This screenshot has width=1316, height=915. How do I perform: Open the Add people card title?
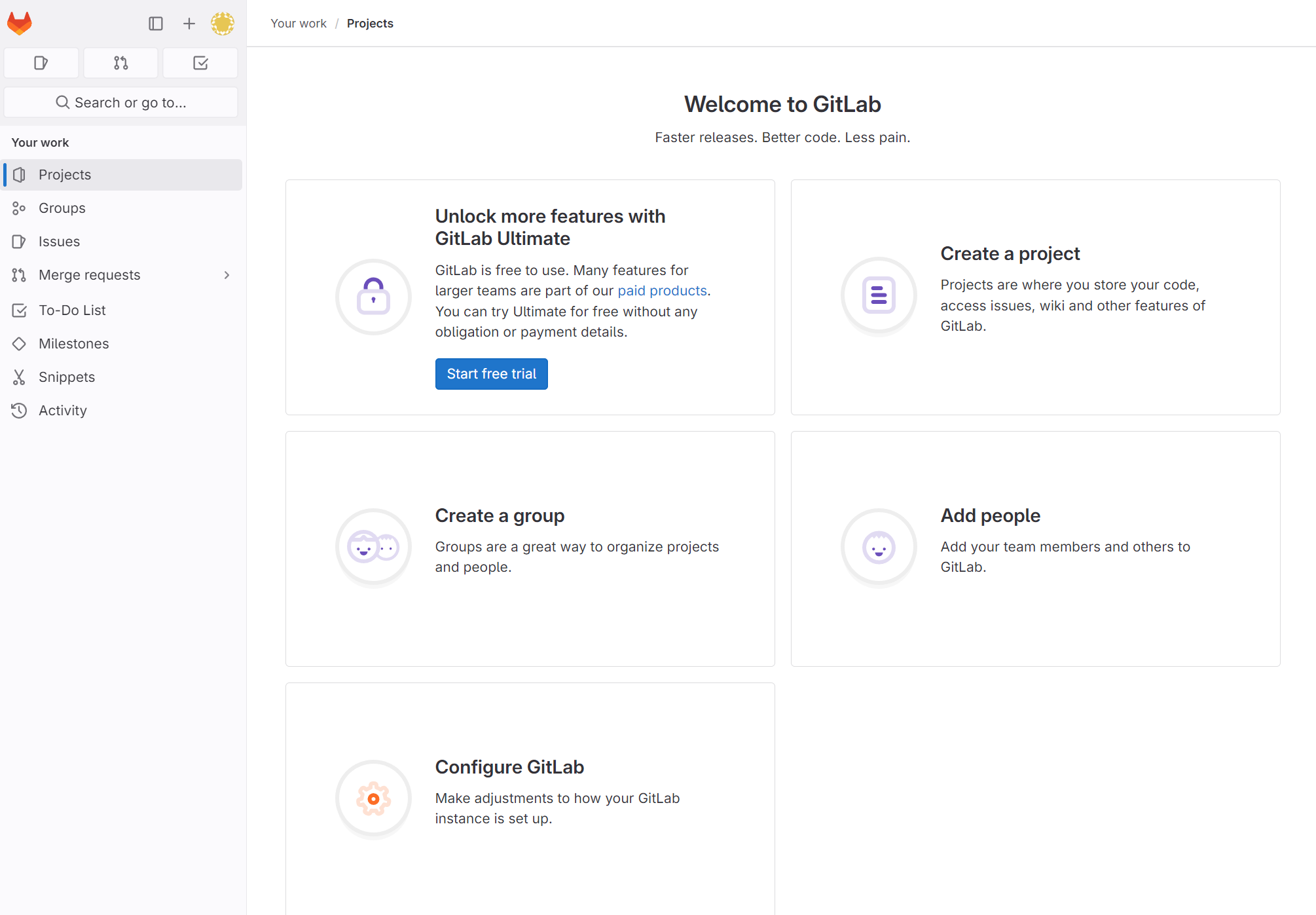point(990,516)
